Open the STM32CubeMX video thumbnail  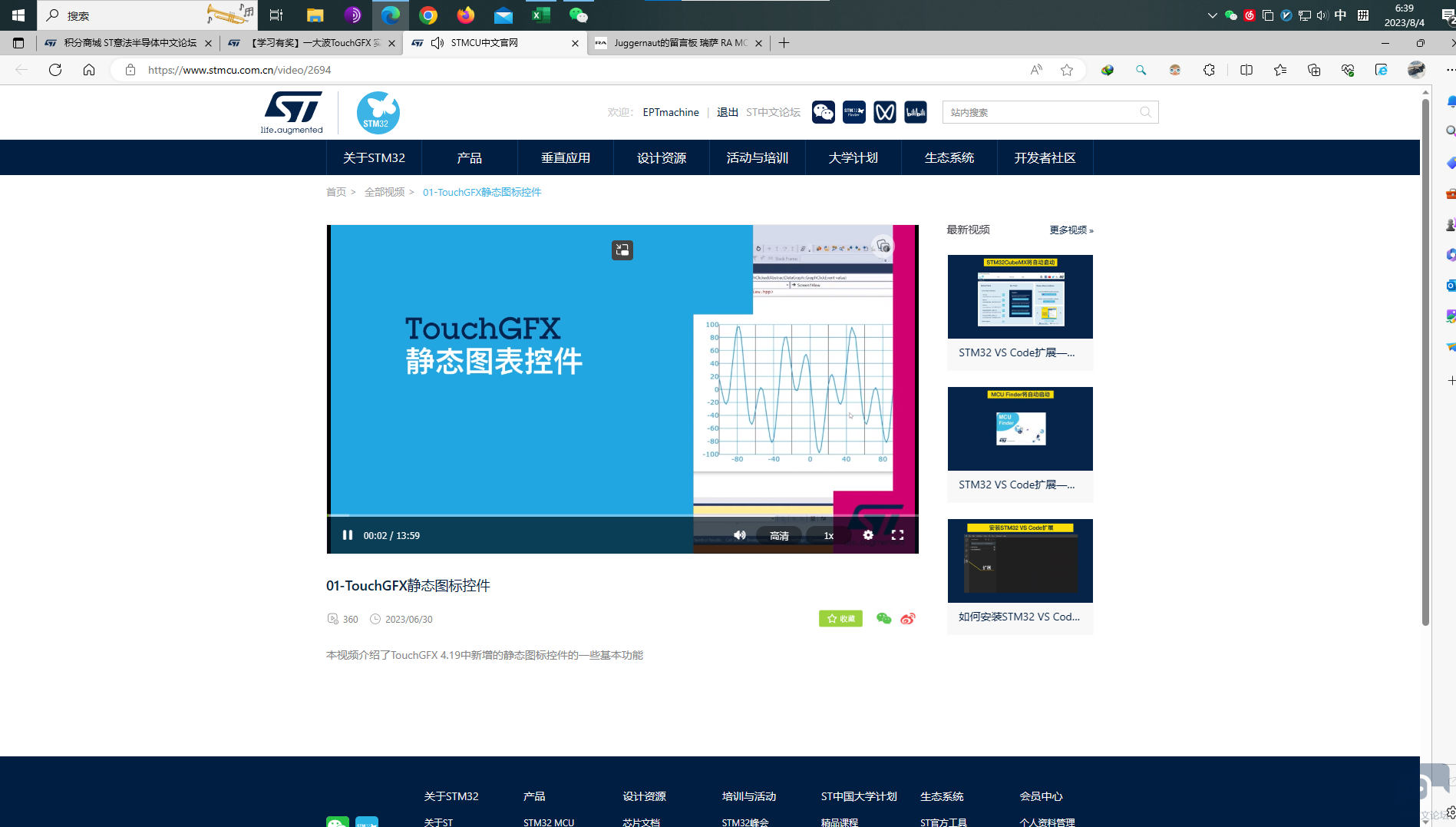(x=1020, y=296)
